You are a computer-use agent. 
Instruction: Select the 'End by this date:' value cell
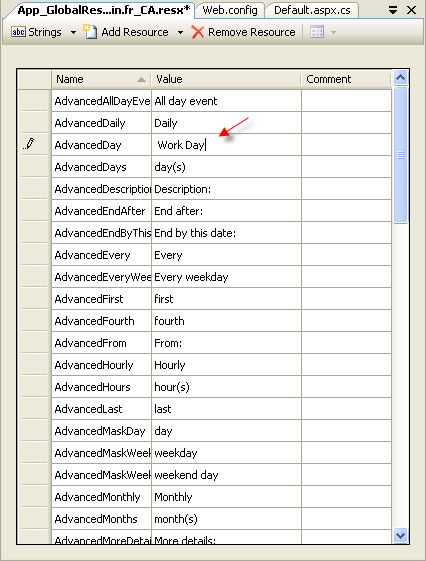pyautogui.click(x=227, y=233)
